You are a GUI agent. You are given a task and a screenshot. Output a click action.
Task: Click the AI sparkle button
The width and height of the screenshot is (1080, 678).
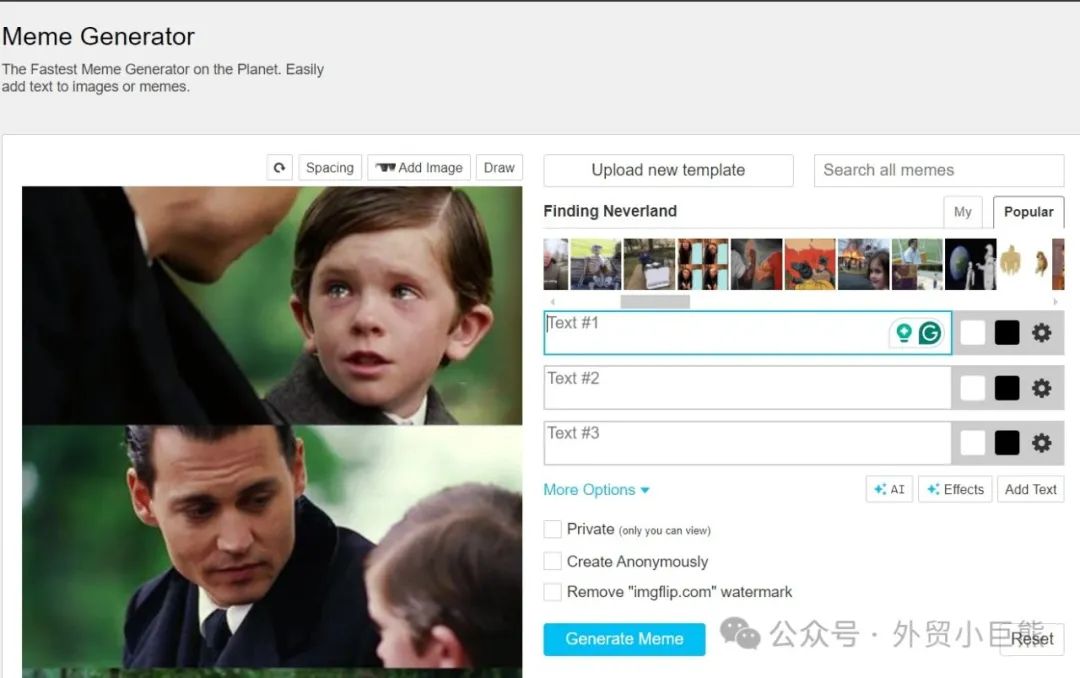pyautogui.click(x=889, y=489)
